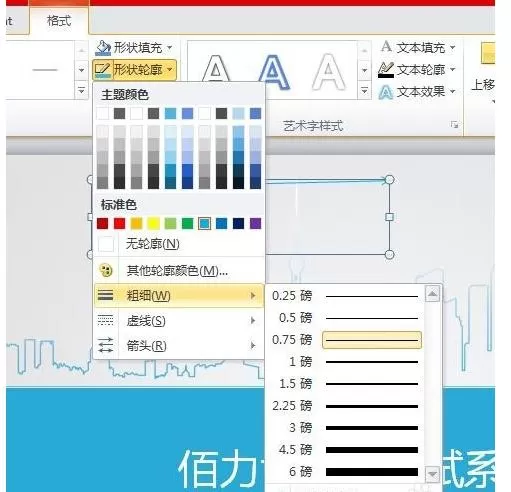Set line weight to 1.5 磅
The image size is (511, 492).
tap(345, 384)
